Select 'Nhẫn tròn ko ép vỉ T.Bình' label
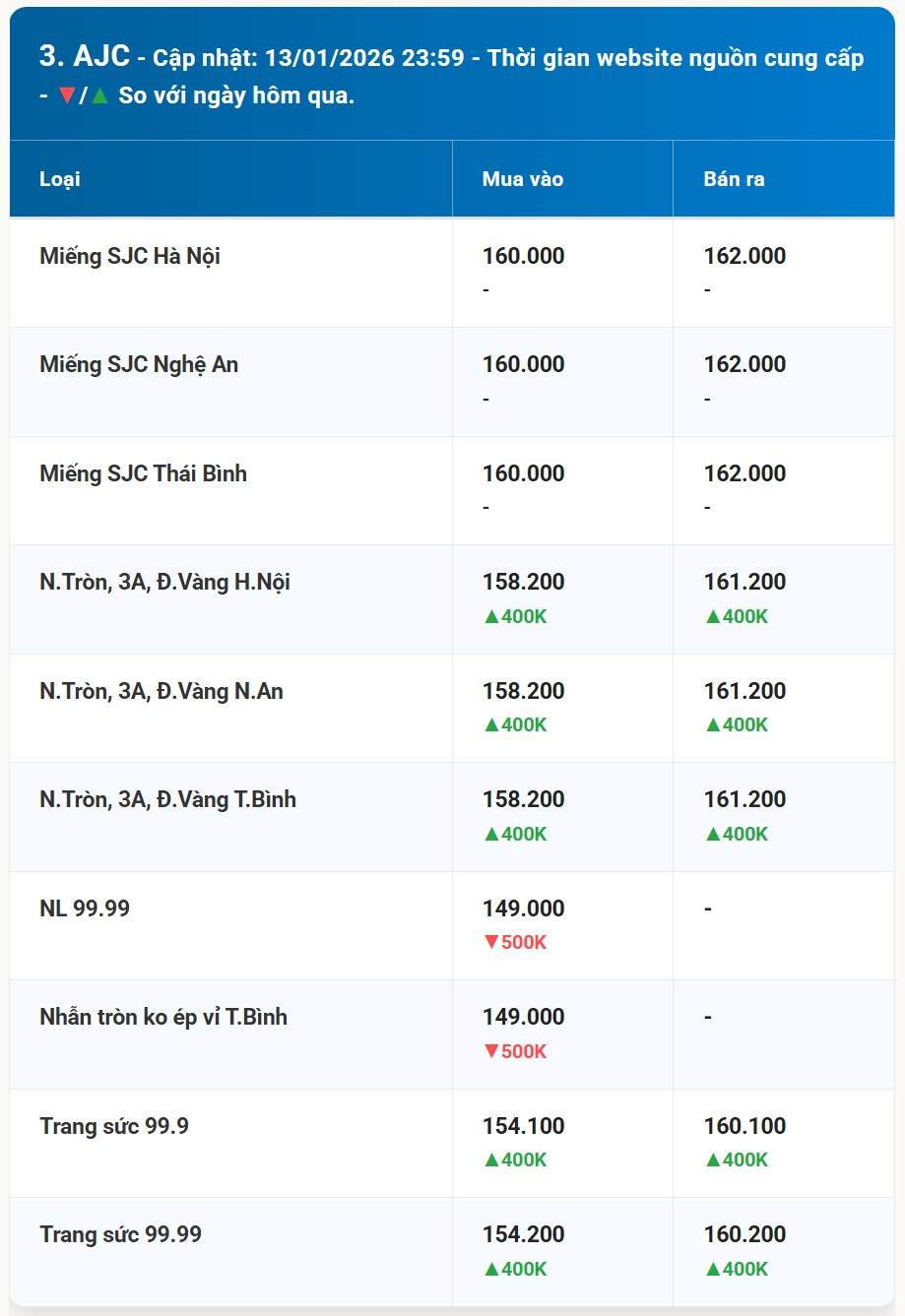Viewport: 905px width, 1316px height. 163,1017
